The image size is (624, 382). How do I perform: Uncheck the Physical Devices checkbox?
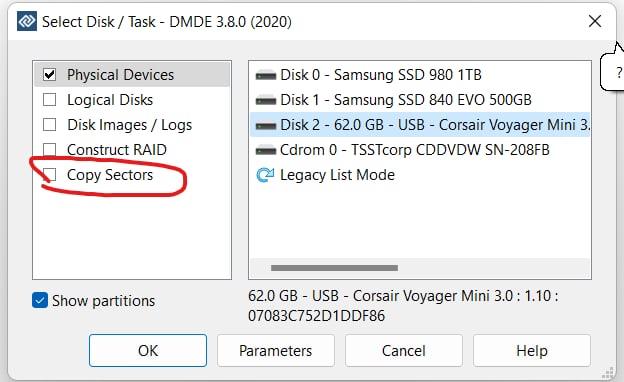point(49,74)
